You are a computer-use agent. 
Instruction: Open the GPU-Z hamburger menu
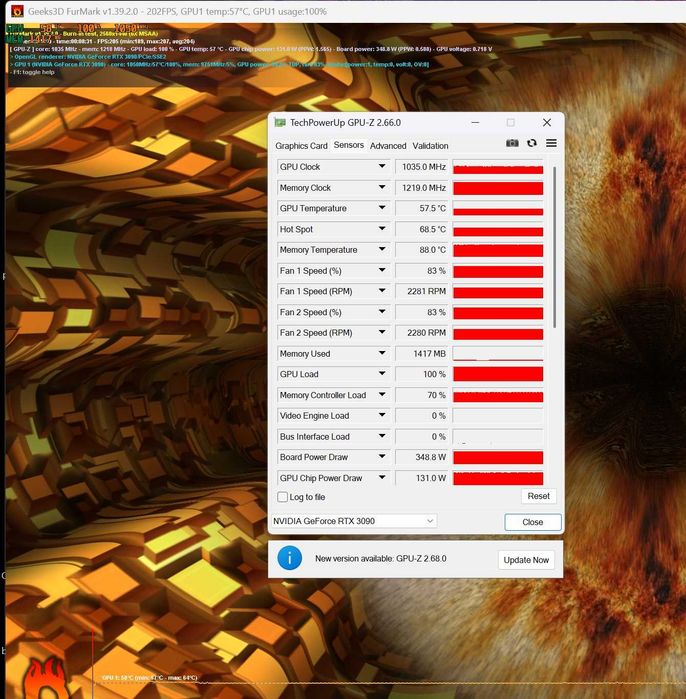click(x=551, y=143)
